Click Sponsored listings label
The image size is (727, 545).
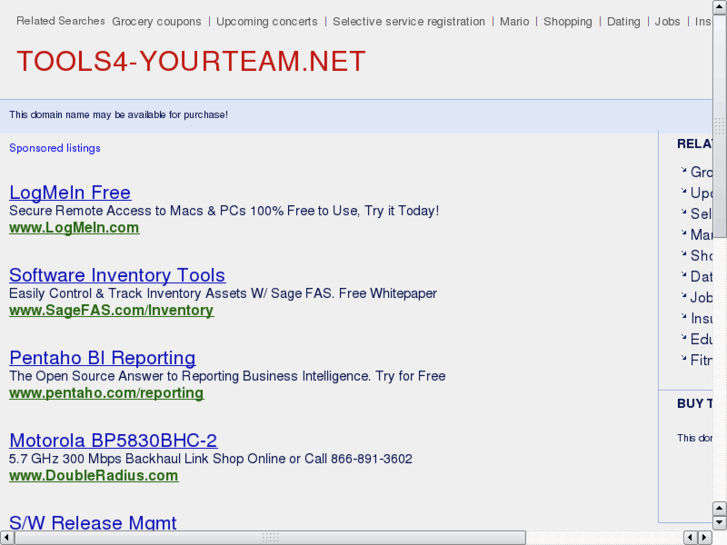55,148
